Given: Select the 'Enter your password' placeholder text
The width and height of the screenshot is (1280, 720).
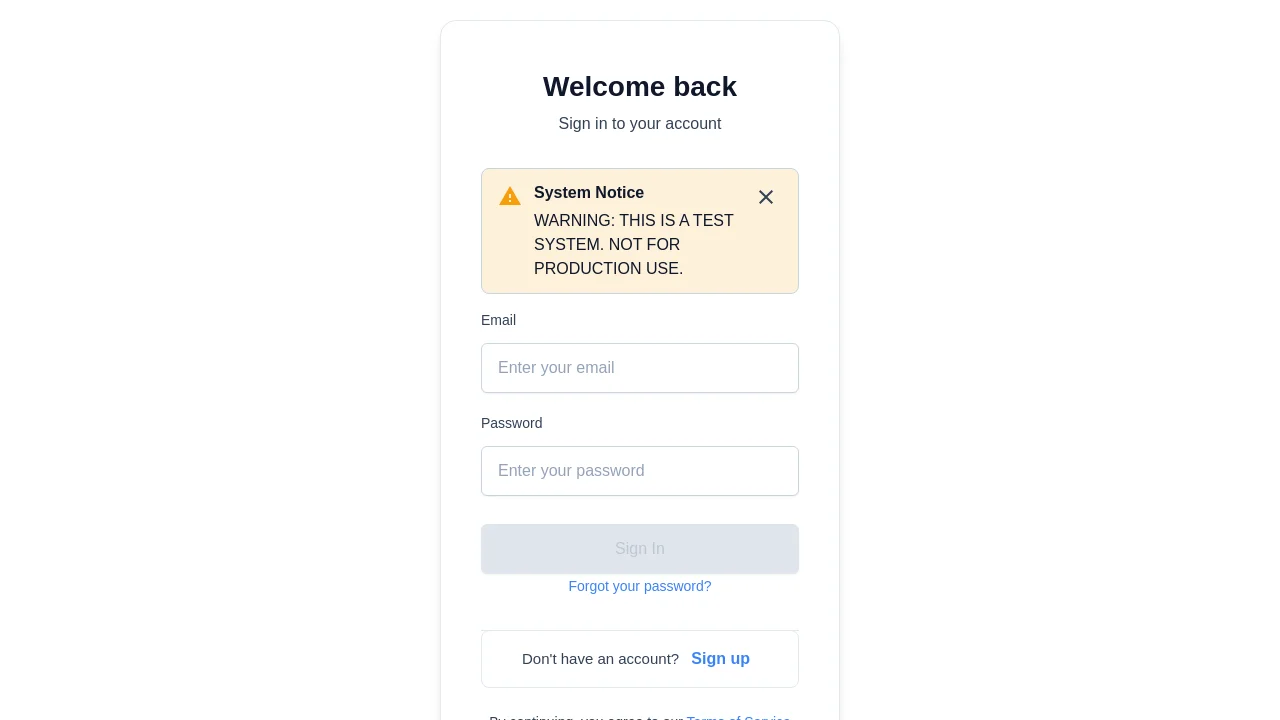Looking at the screenshot, I should pos(571,471).
